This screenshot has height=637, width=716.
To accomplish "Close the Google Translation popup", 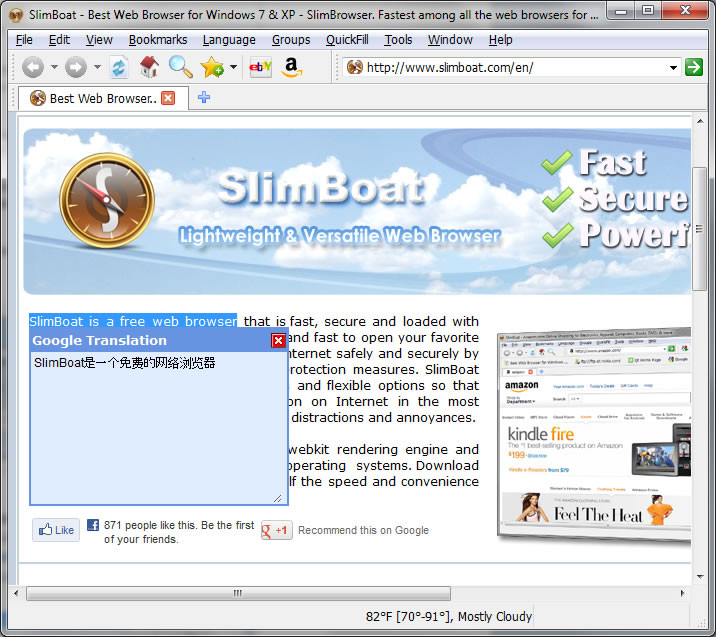I will coord(278,341).
